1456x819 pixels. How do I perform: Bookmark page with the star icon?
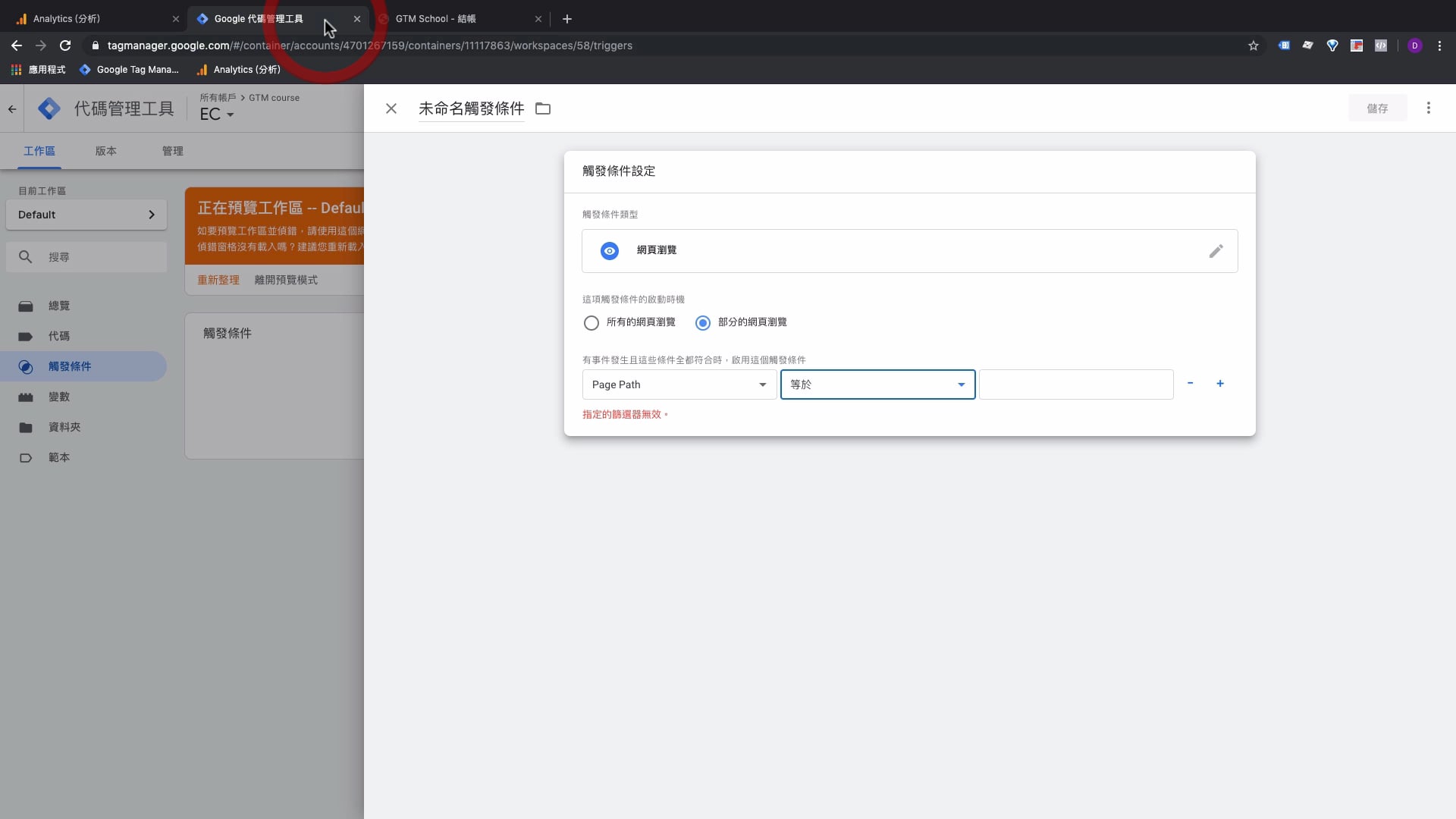1254,45
